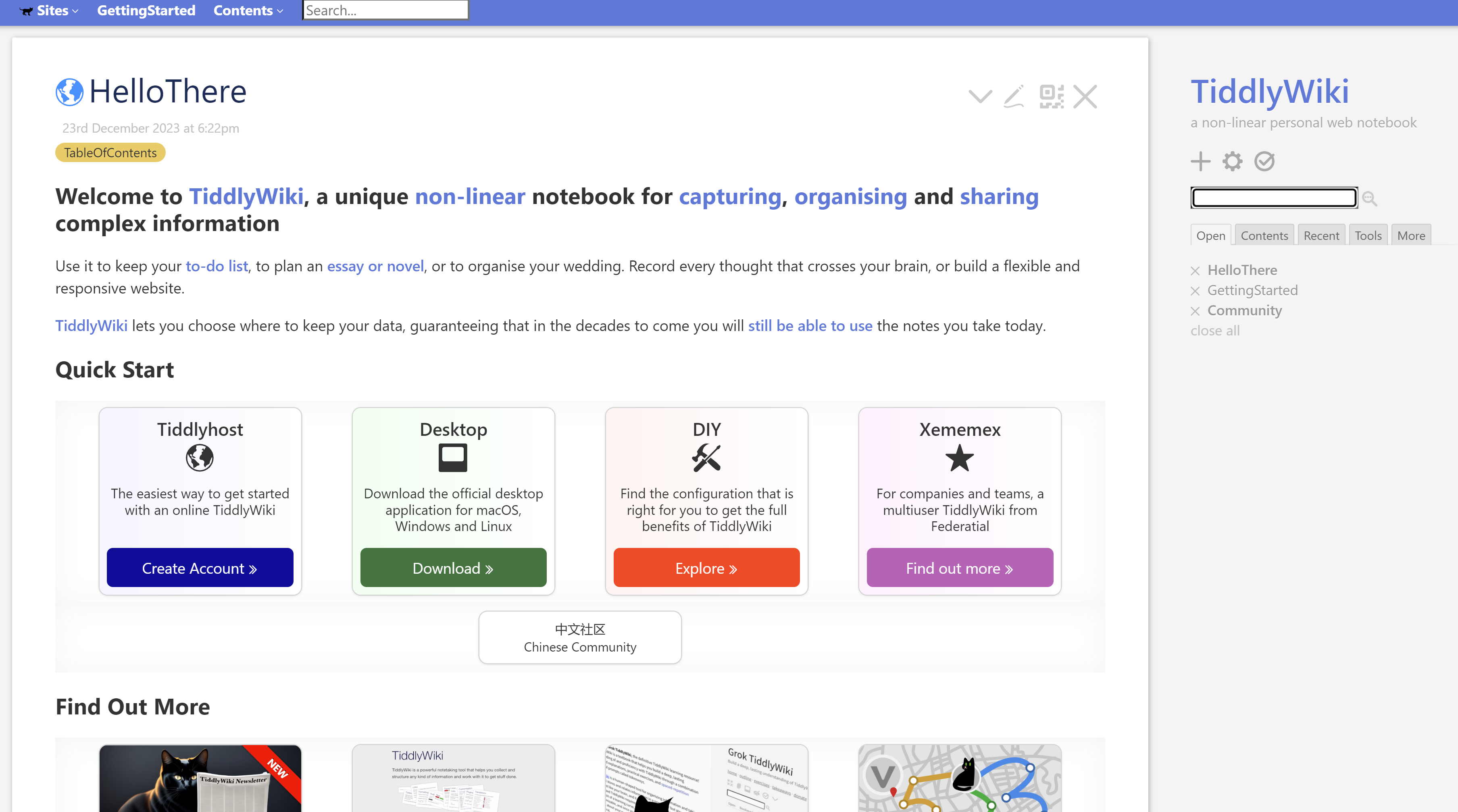Select the Tools tab in sidebar
Image resolution: width=1458 pixels, height=812 pixels.
pyautogui.click(x=1367, y=235)
